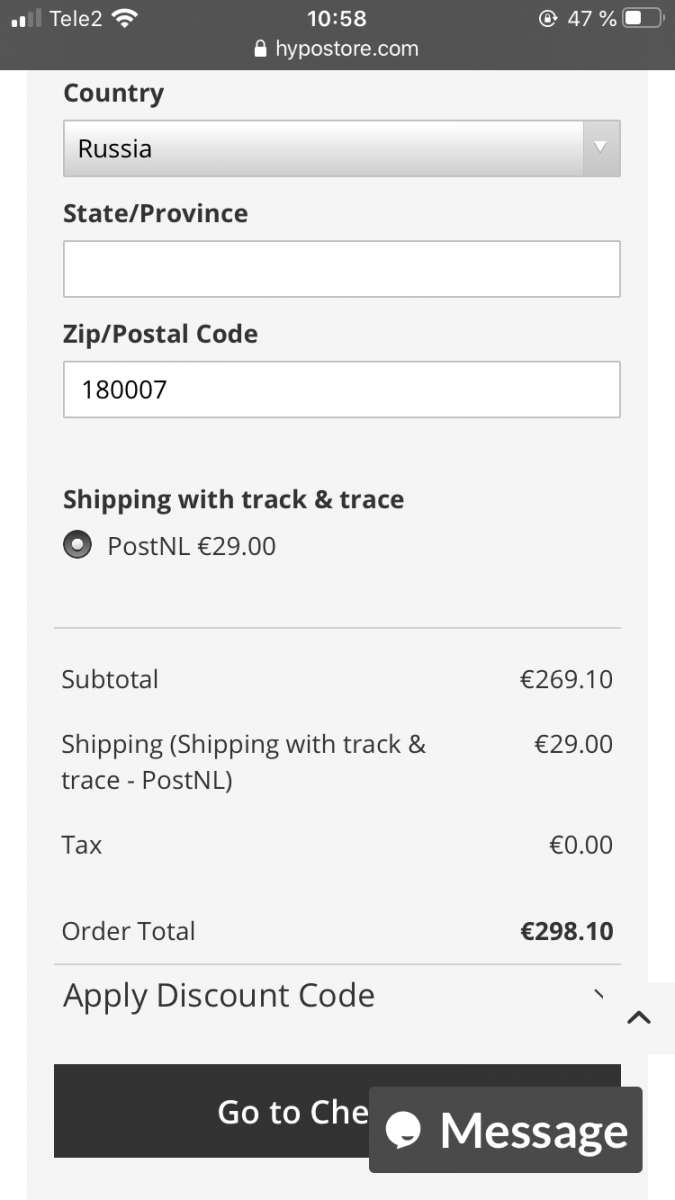Click the Order Total €298.10 amount
Screen dimensions: 675x1200
point(566,931)
